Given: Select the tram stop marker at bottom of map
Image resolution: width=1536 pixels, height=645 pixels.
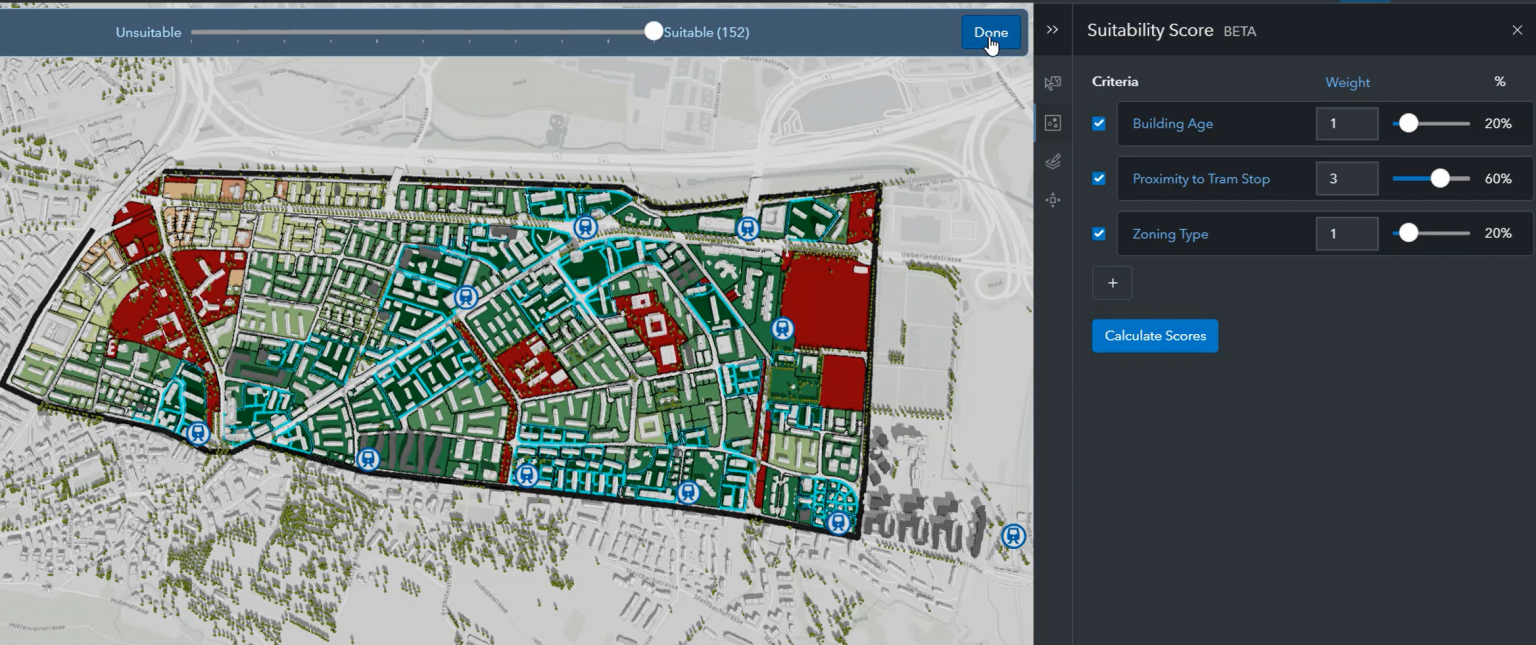Looking at the screenshot, I should [x=836, y=521].
